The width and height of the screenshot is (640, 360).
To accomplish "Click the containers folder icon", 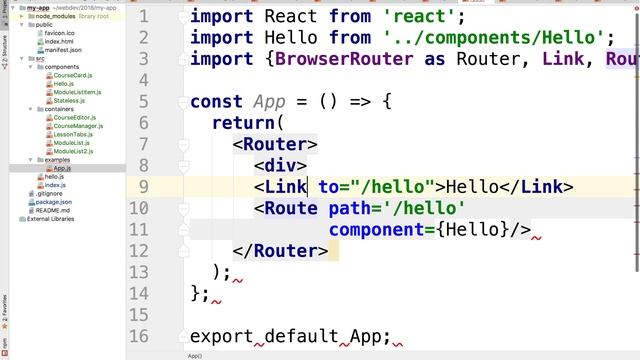I will (40, 109).
